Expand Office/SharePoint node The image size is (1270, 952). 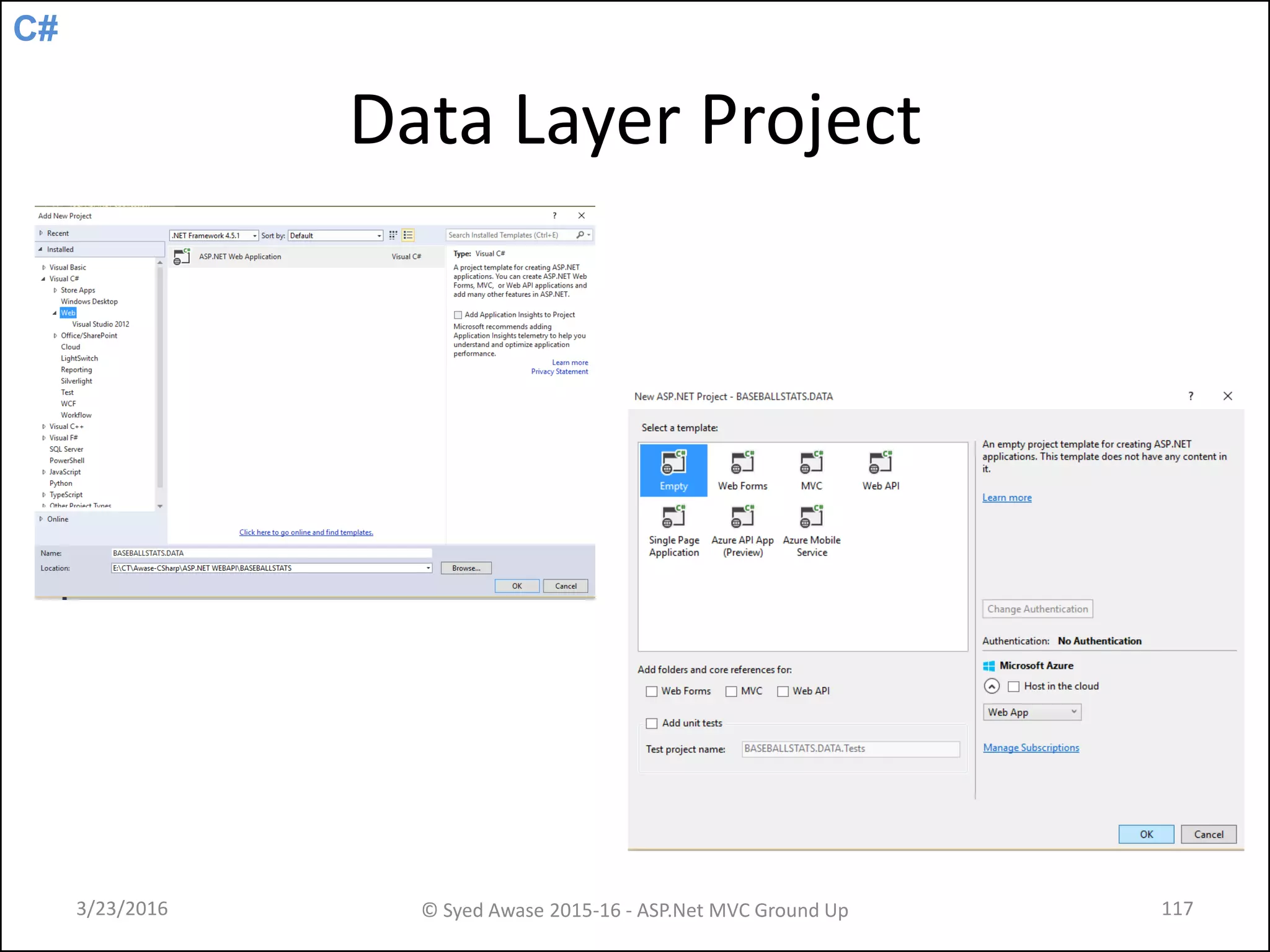[x=55, y=336]
